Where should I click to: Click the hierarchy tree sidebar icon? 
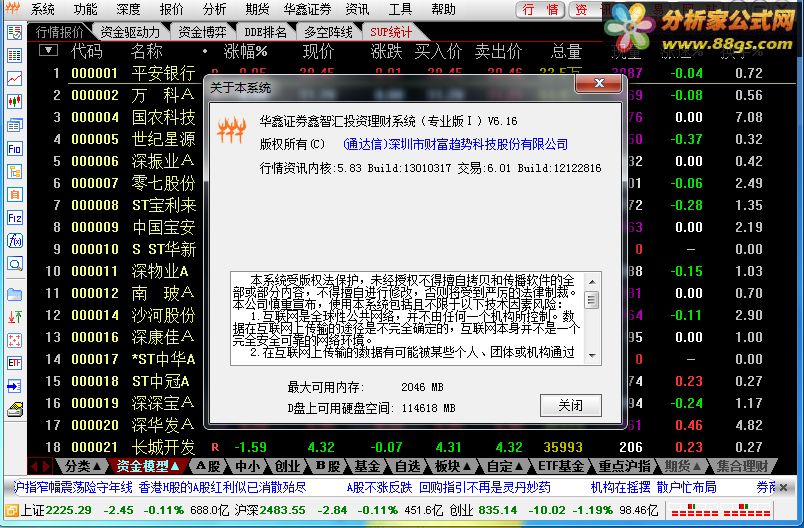[x=14, y=172]
